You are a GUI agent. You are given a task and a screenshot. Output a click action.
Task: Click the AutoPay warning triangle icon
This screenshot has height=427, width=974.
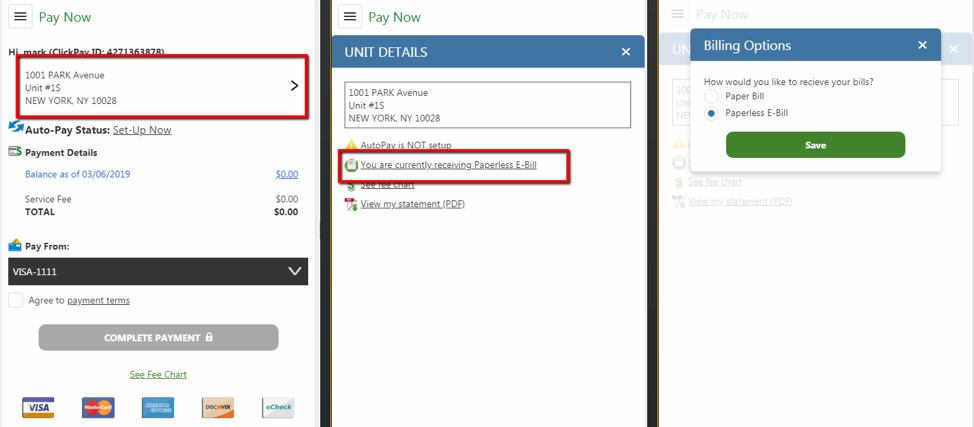(352, 145)
